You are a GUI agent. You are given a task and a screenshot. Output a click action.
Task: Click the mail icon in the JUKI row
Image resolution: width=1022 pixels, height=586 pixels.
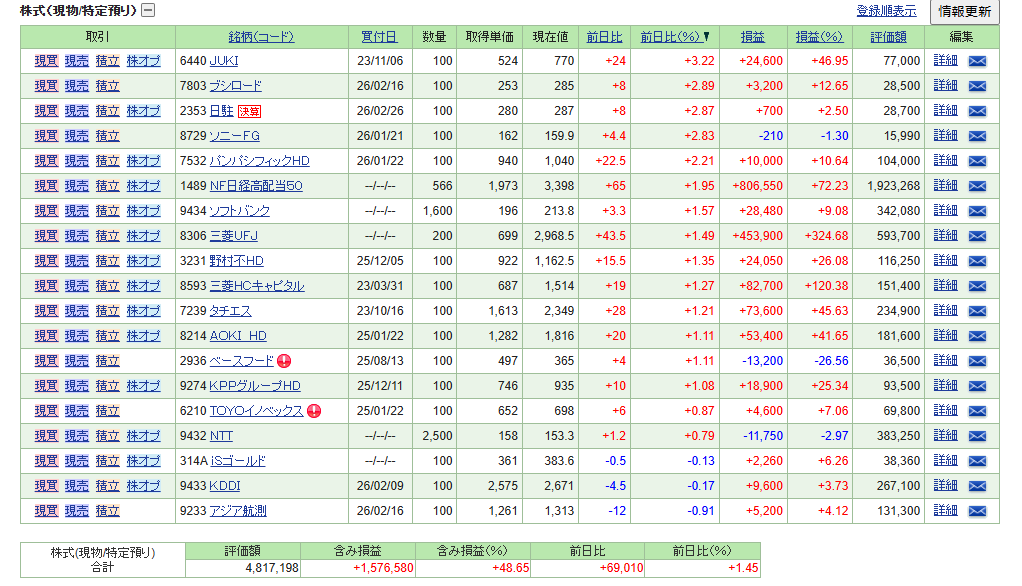[x=977, y=61]
